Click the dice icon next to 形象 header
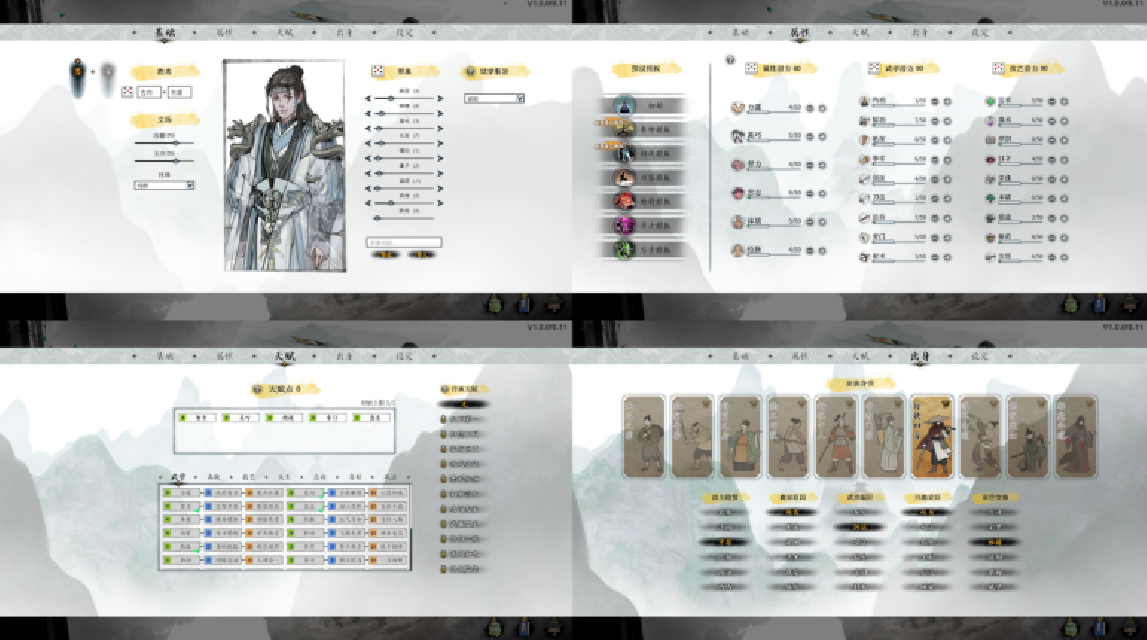This screenshot has width=1147, height=640. click(x=378, y=71)
